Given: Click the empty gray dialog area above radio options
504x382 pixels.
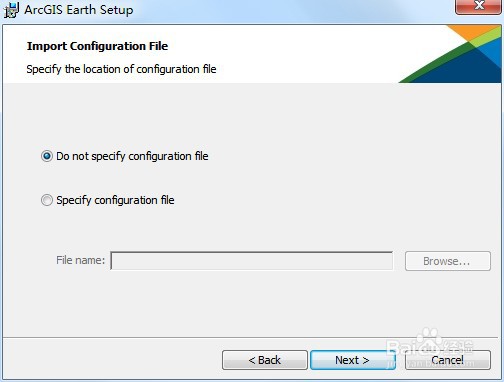Looking at the screenshot, I should pyautogui.click(x=252, y=113).
